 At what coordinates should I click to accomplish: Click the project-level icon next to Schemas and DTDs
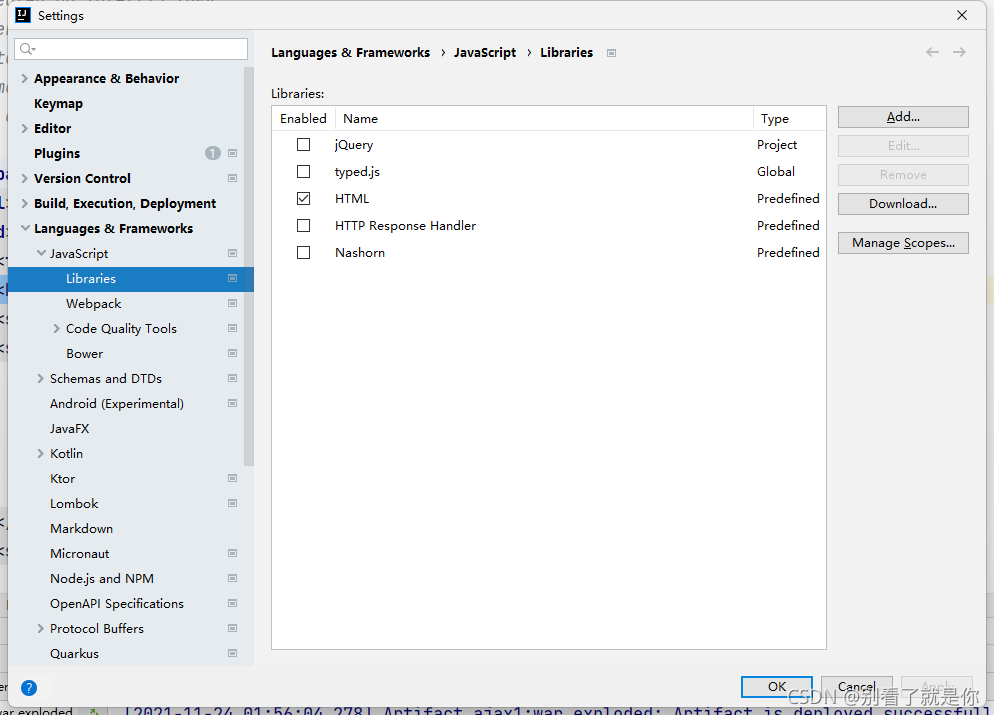point(232,378)
